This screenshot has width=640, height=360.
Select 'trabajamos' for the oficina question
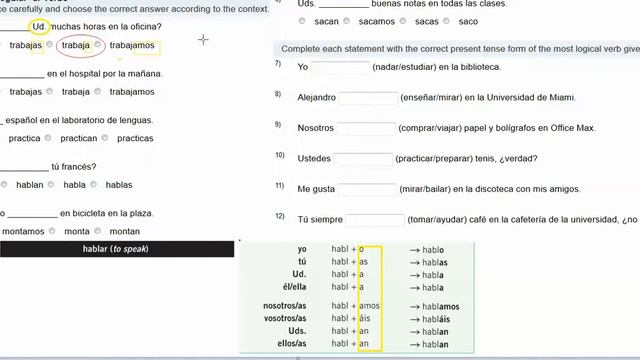[x=98, y=44]
